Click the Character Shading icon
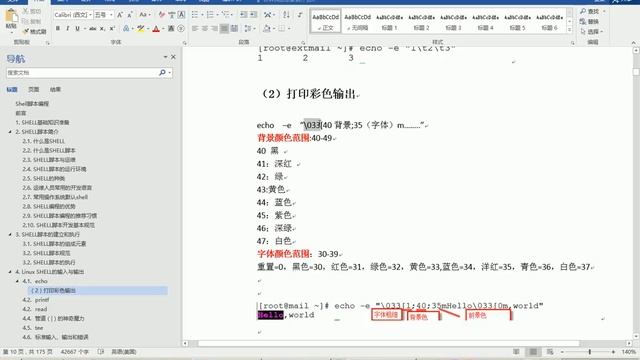 tap(171, 29)
